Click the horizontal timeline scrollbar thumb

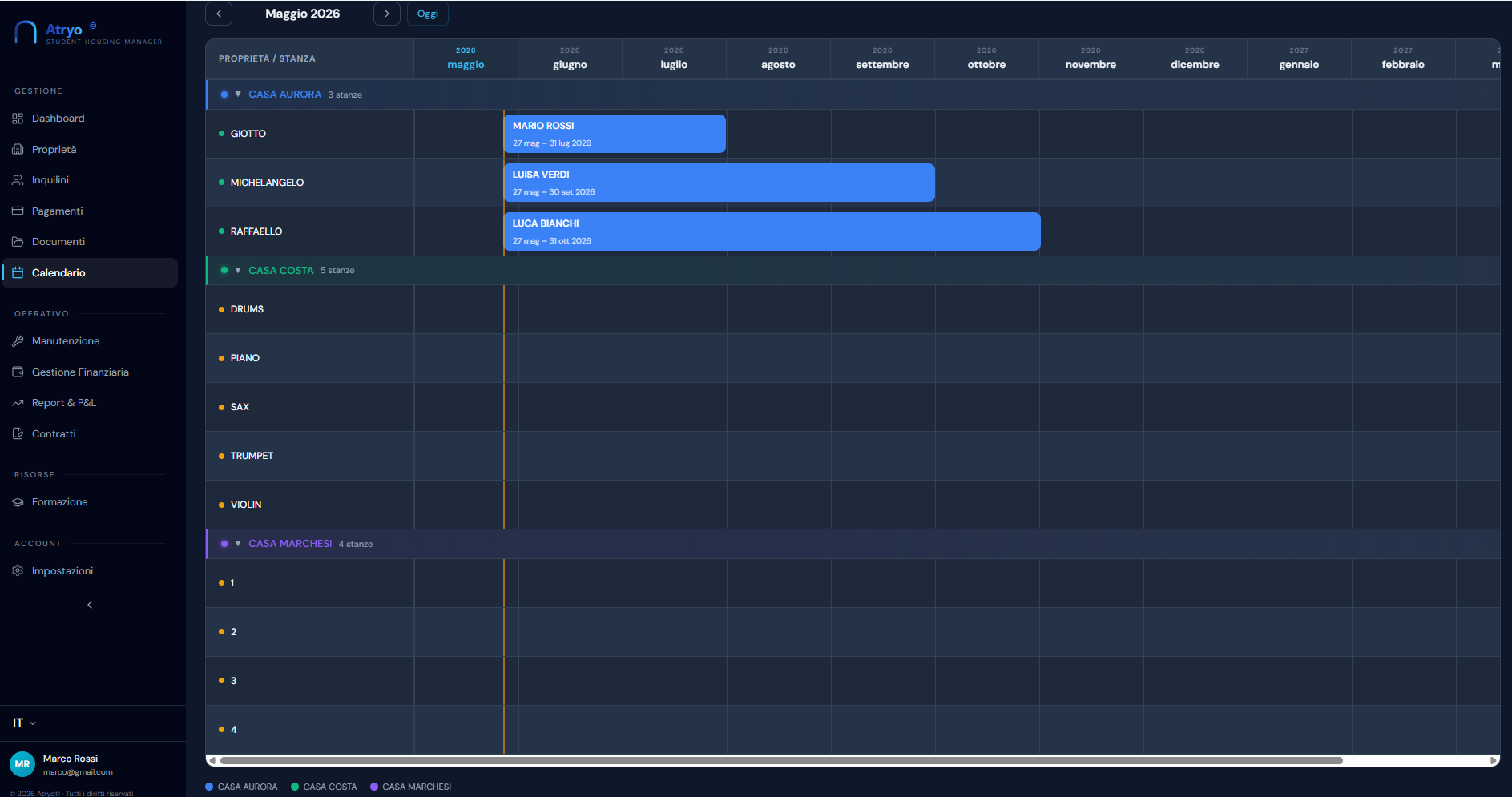[781, 760]
